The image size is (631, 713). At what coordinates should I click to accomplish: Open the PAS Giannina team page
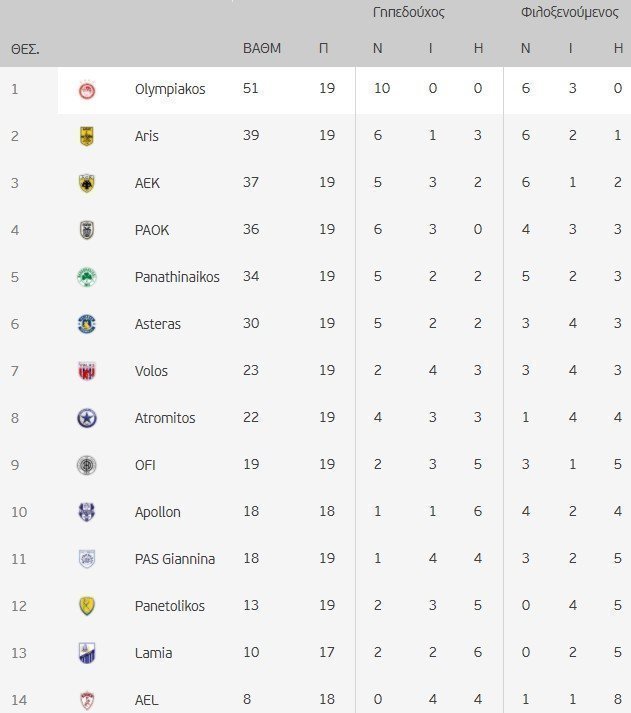pos(175,559)
